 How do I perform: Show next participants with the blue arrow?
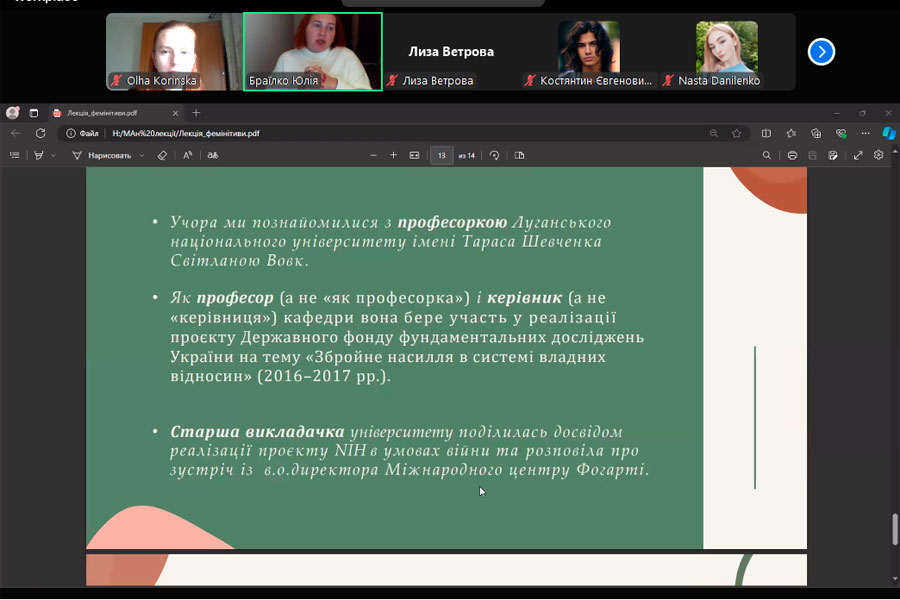coord(821,52)
